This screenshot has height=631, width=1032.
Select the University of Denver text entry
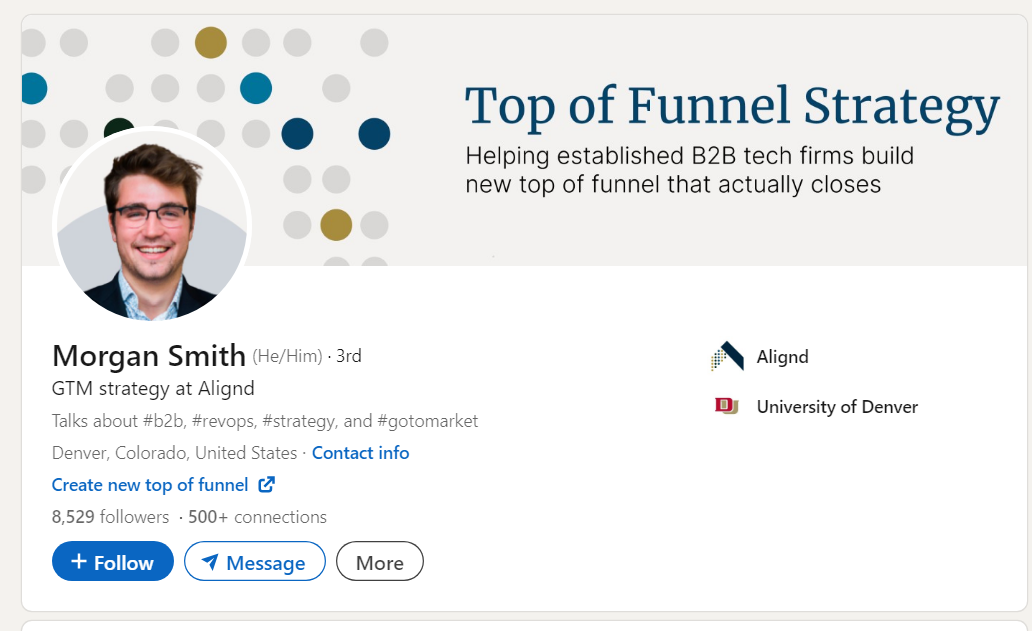point(836,407)
